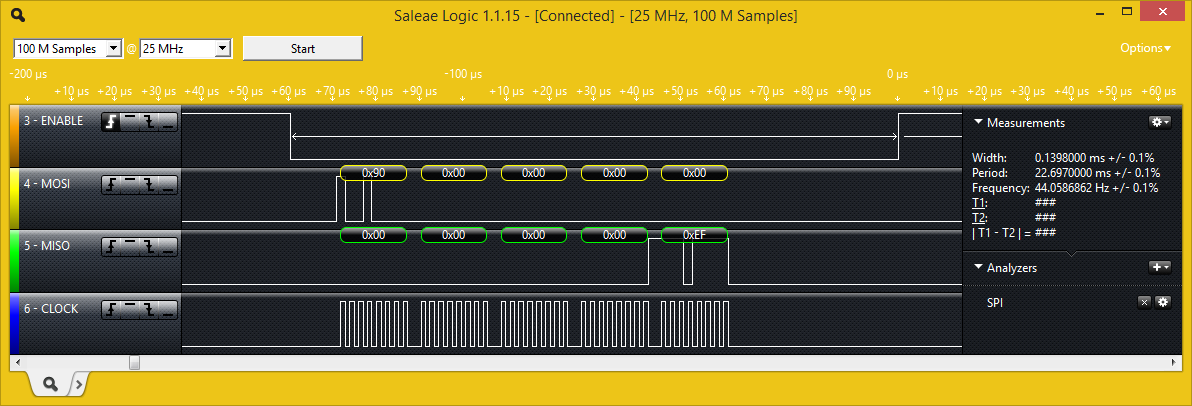Set high level trigger on CLOCK channel
This screenshot has height=406, width=1192.
(130, 309)
